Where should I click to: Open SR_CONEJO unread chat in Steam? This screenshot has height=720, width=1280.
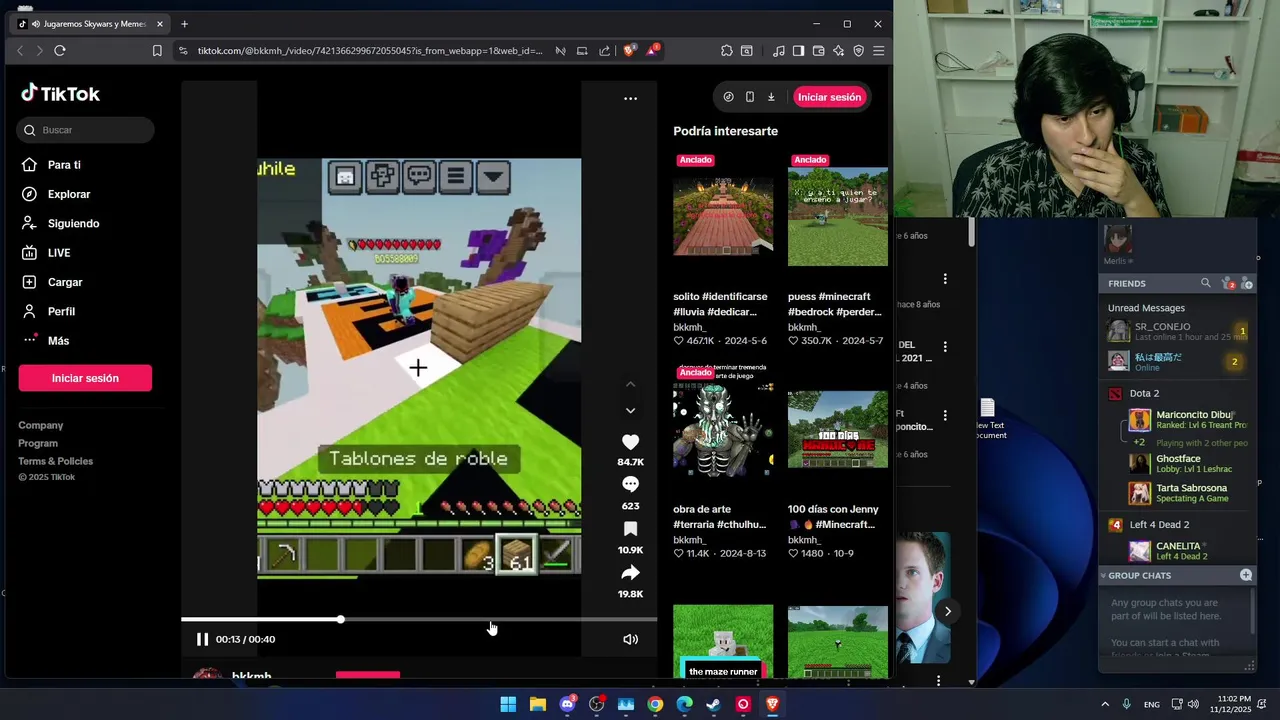coord(1178,331)
